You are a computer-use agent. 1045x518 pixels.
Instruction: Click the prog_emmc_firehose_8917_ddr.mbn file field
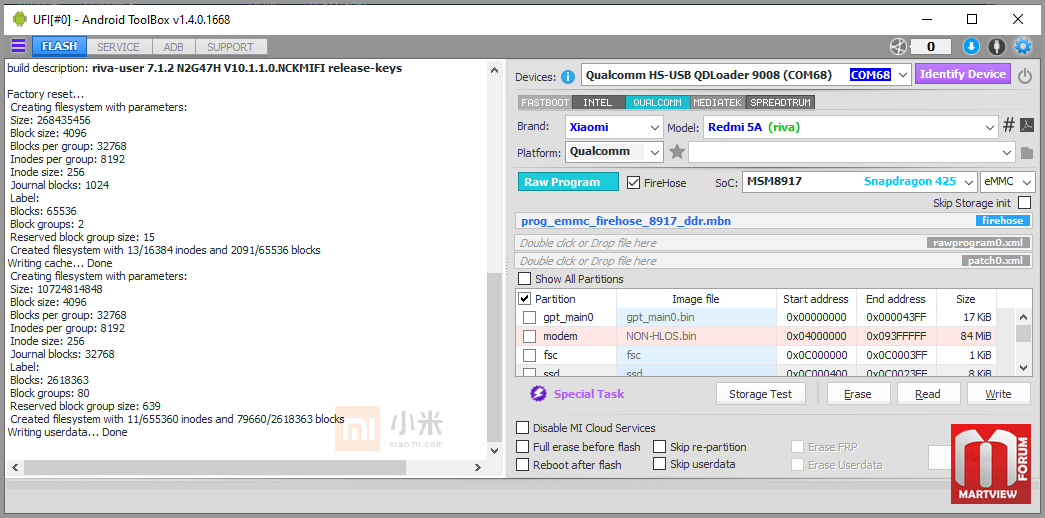774,221
